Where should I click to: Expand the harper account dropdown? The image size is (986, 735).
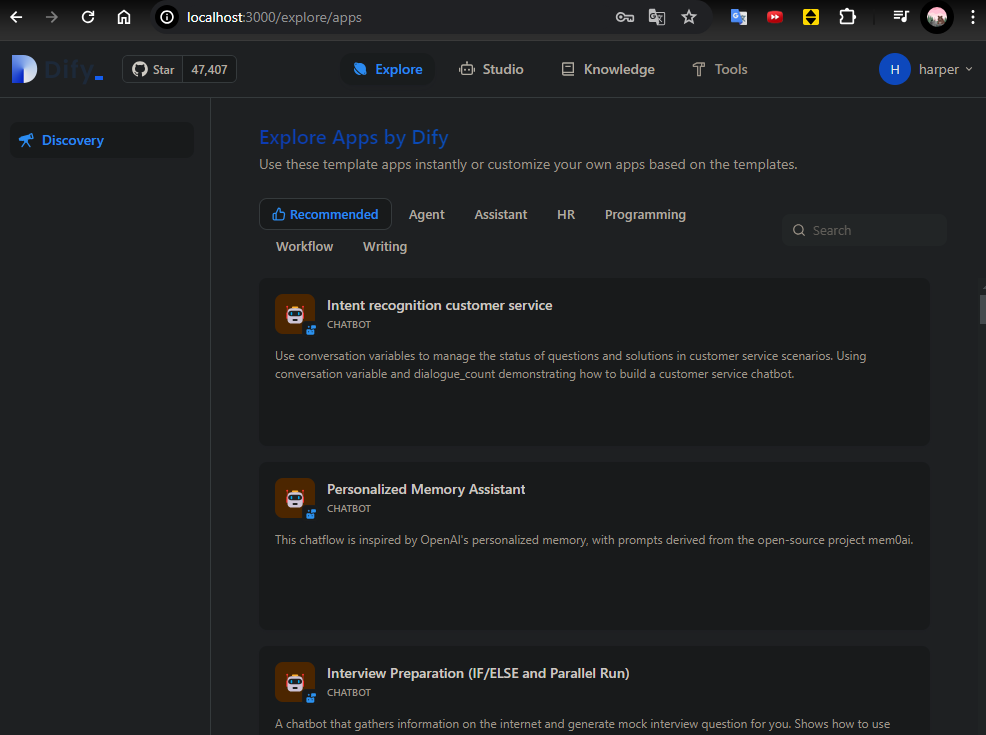pyautogui.click(x=945, y=69)
